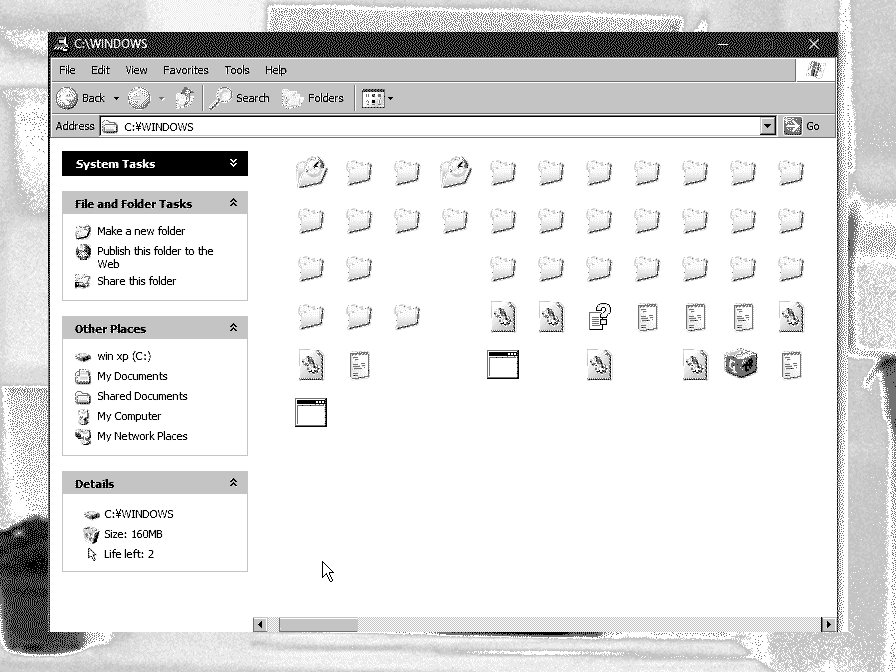The height and width of the screenshot is (672, 896).
Task: Open the My Documents link
Action: click(x=132, y=376)
